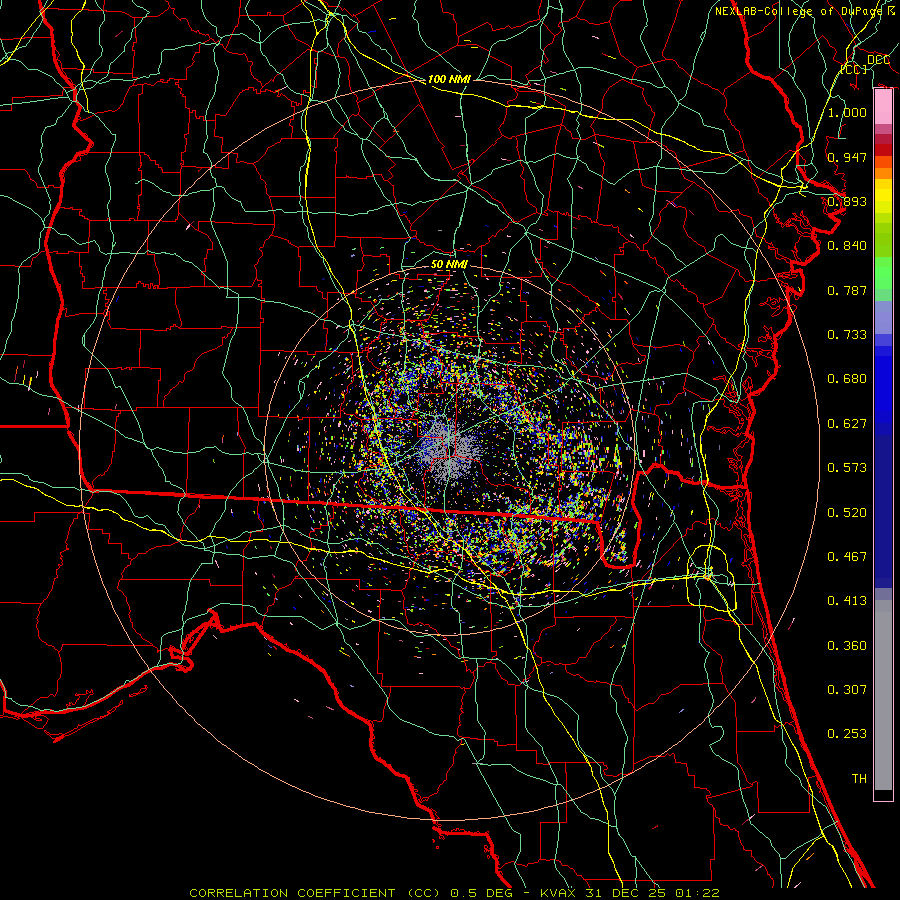Pick the gray band of the colorbar
Screen dimensions: 900x900
[x=883, y=697]
